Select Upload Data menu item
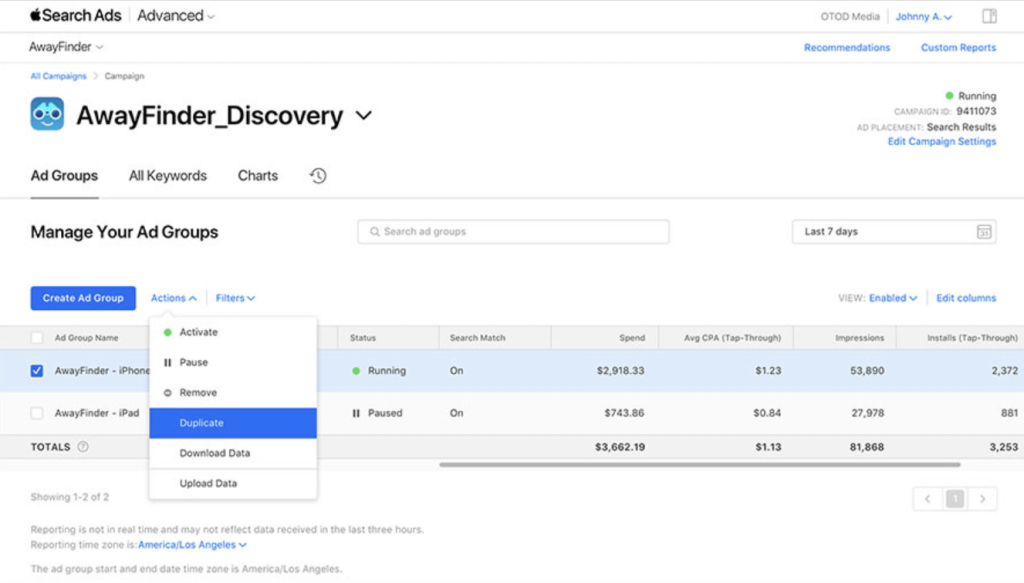1024x583 pixels. [x=233, y=484]
